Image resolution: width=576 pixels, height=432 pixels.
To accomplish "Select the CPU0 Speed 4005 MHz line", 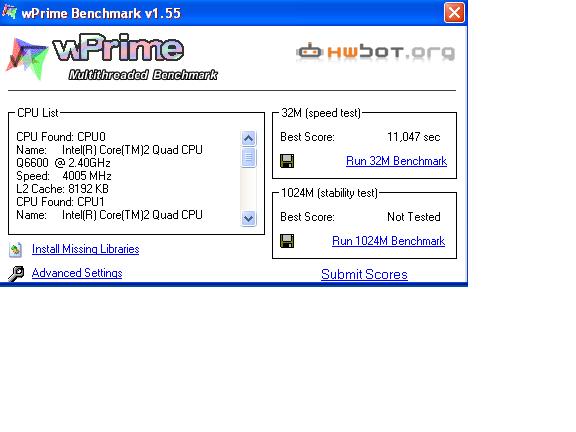I will 64,176.
